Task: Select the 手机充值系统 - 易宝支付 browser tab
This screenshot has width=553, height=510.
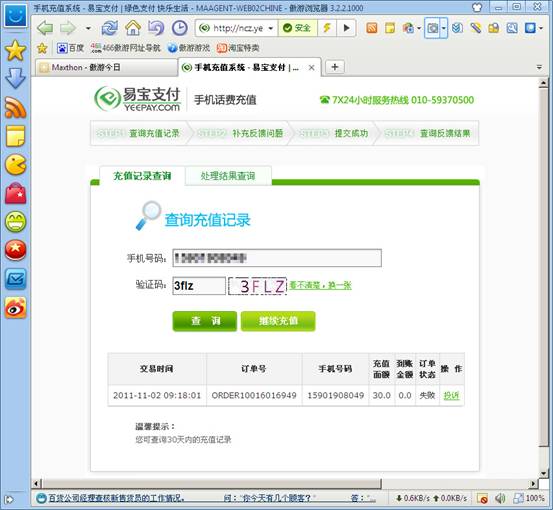Action: tap(246, 67)
